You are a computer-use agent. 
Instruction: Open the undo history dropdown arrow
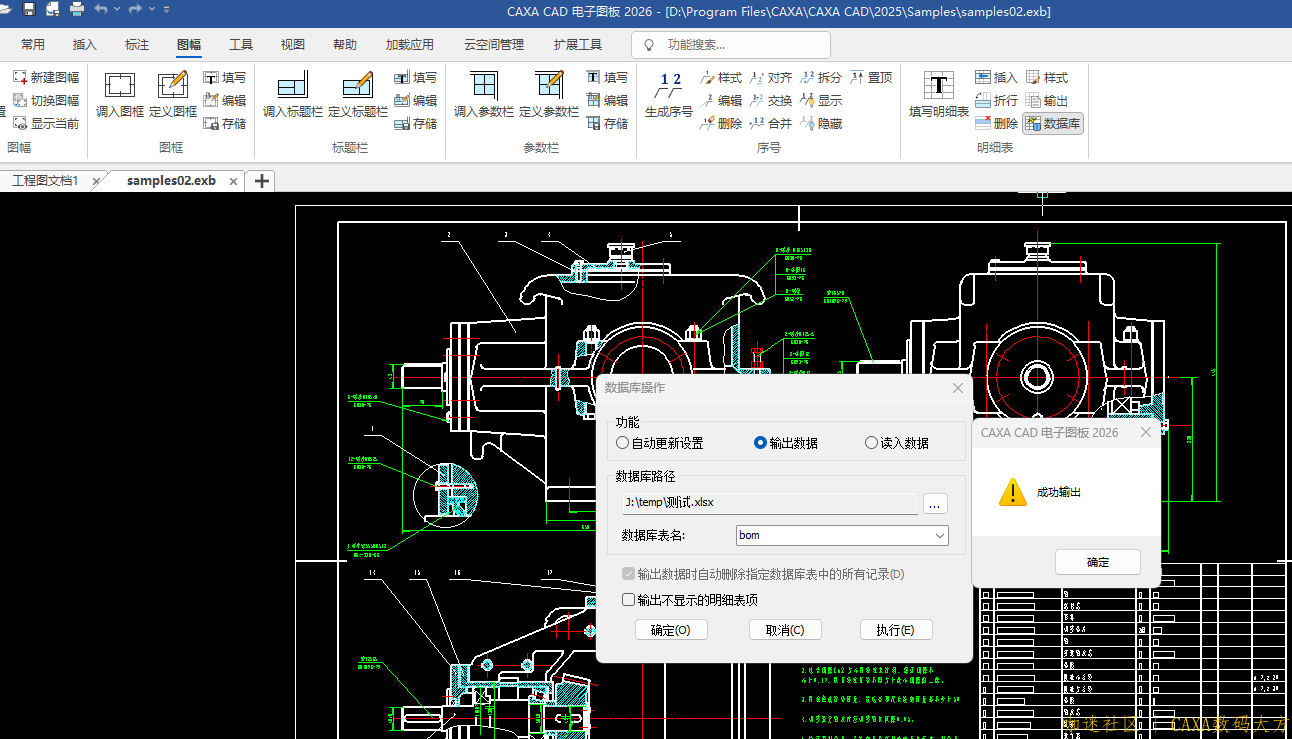(x=117, y=10)
